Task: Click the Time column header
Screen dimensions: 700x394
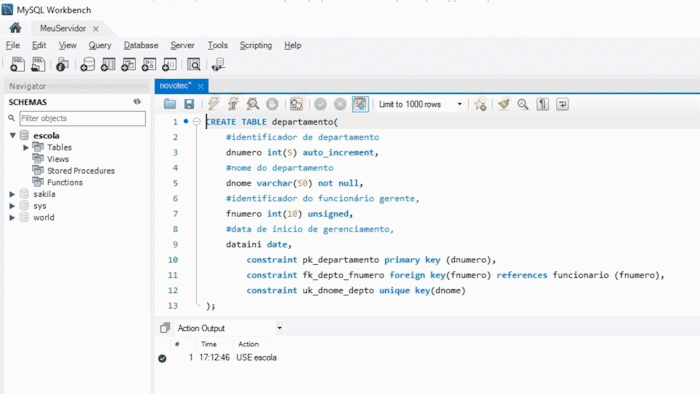Action: tap(208, 344)
